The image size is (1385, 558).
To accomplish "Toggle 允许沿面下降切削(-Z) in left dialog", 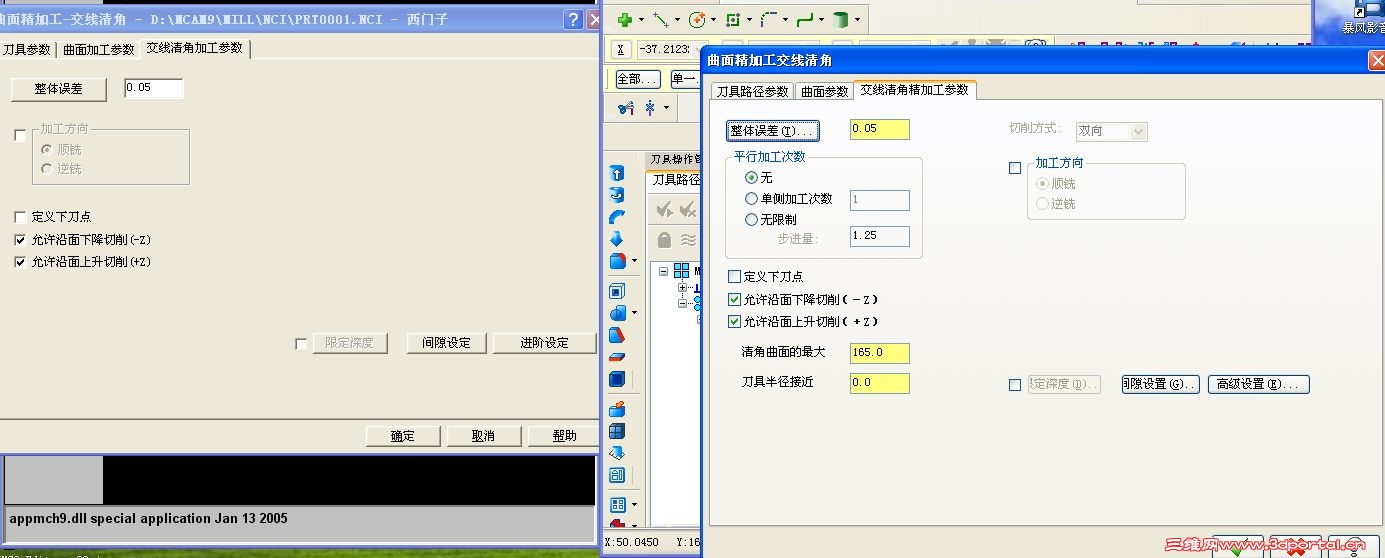I will [20, 240].
